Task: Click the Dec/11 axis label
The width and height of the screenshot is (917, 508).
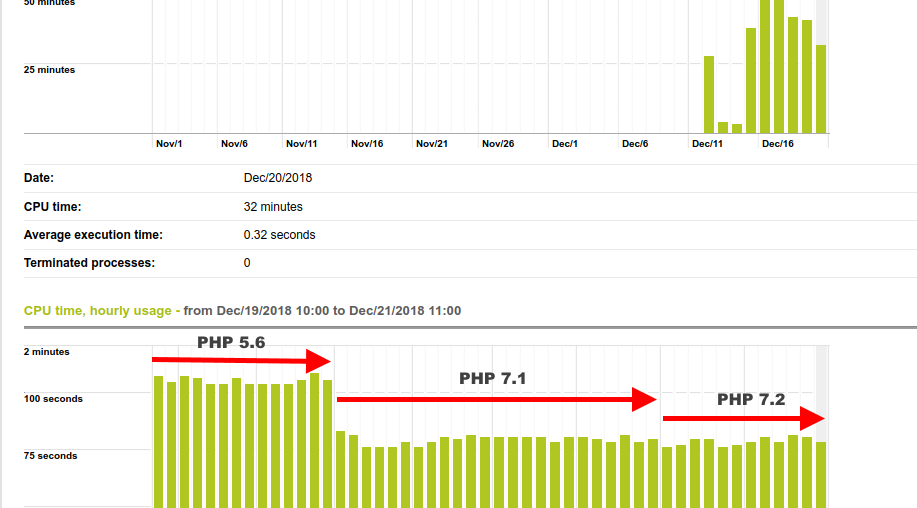Action: coord(707,144)
